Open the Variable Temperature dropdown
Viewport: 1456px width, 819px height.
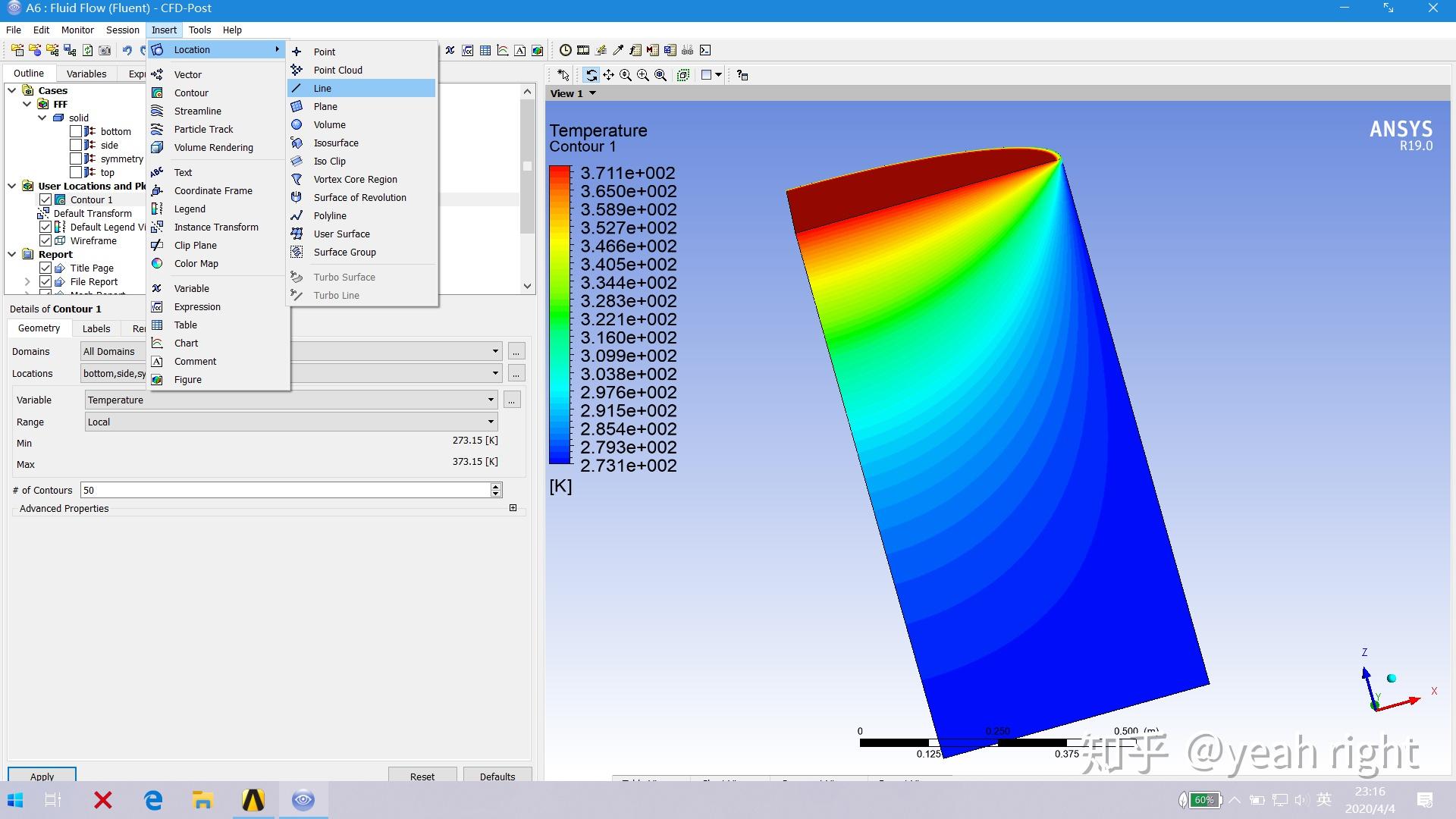(491, 400)
